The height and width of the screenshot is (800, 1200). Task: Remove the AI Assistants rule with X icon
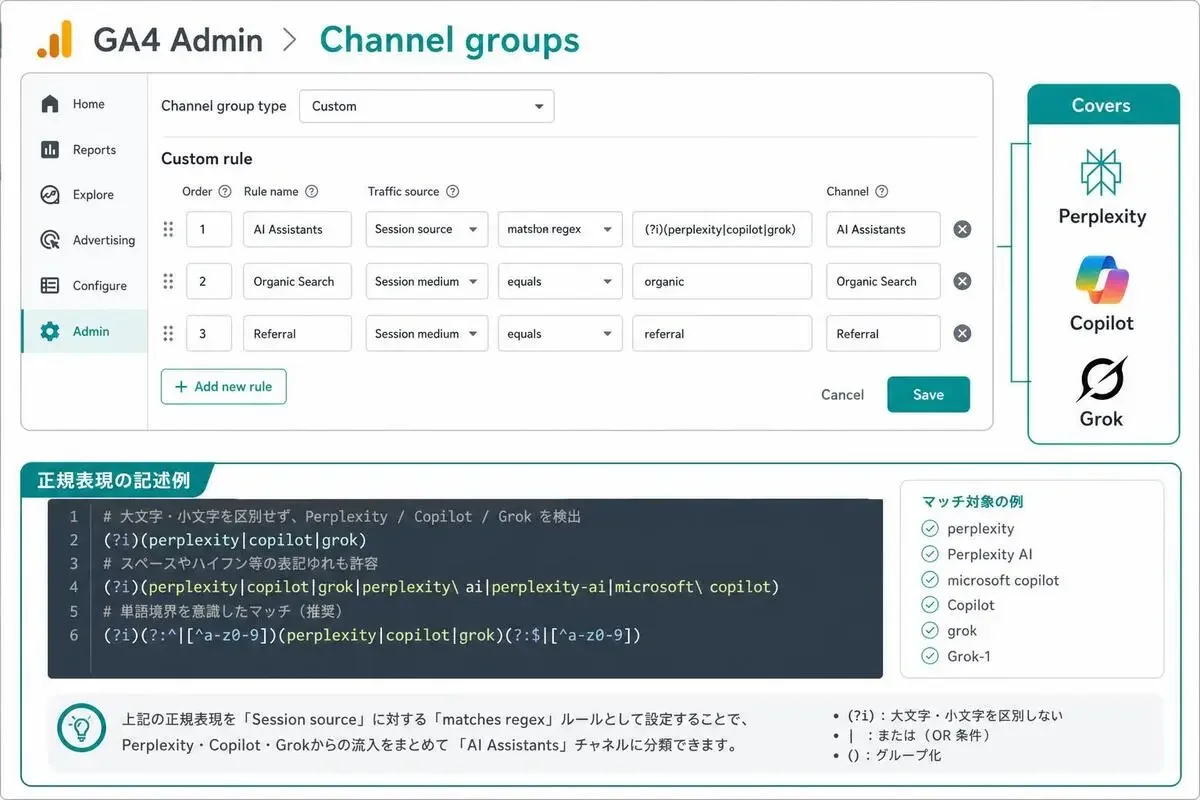(x=962, y=229)
